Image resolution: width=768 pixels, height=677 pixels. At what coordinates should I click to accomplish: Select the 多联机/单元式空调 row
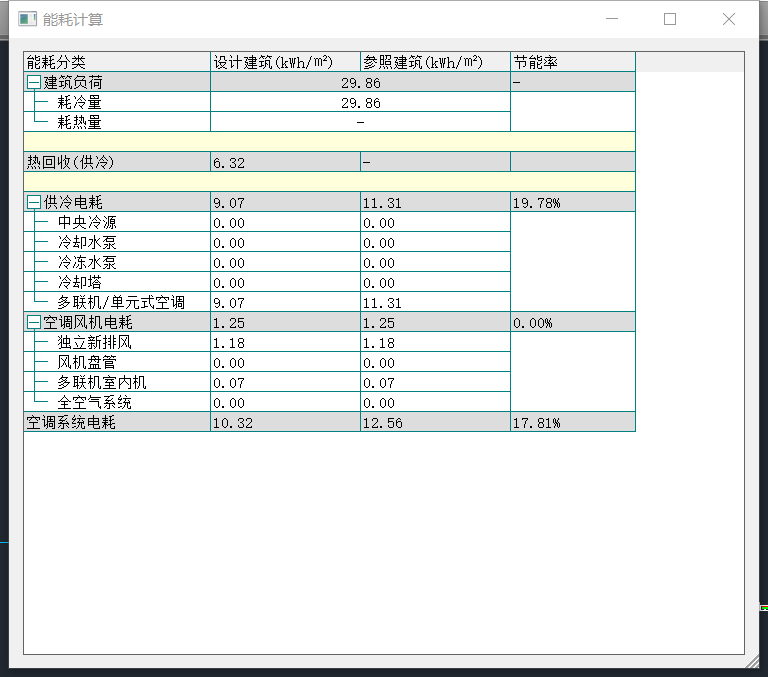click(x=120, y=302)
